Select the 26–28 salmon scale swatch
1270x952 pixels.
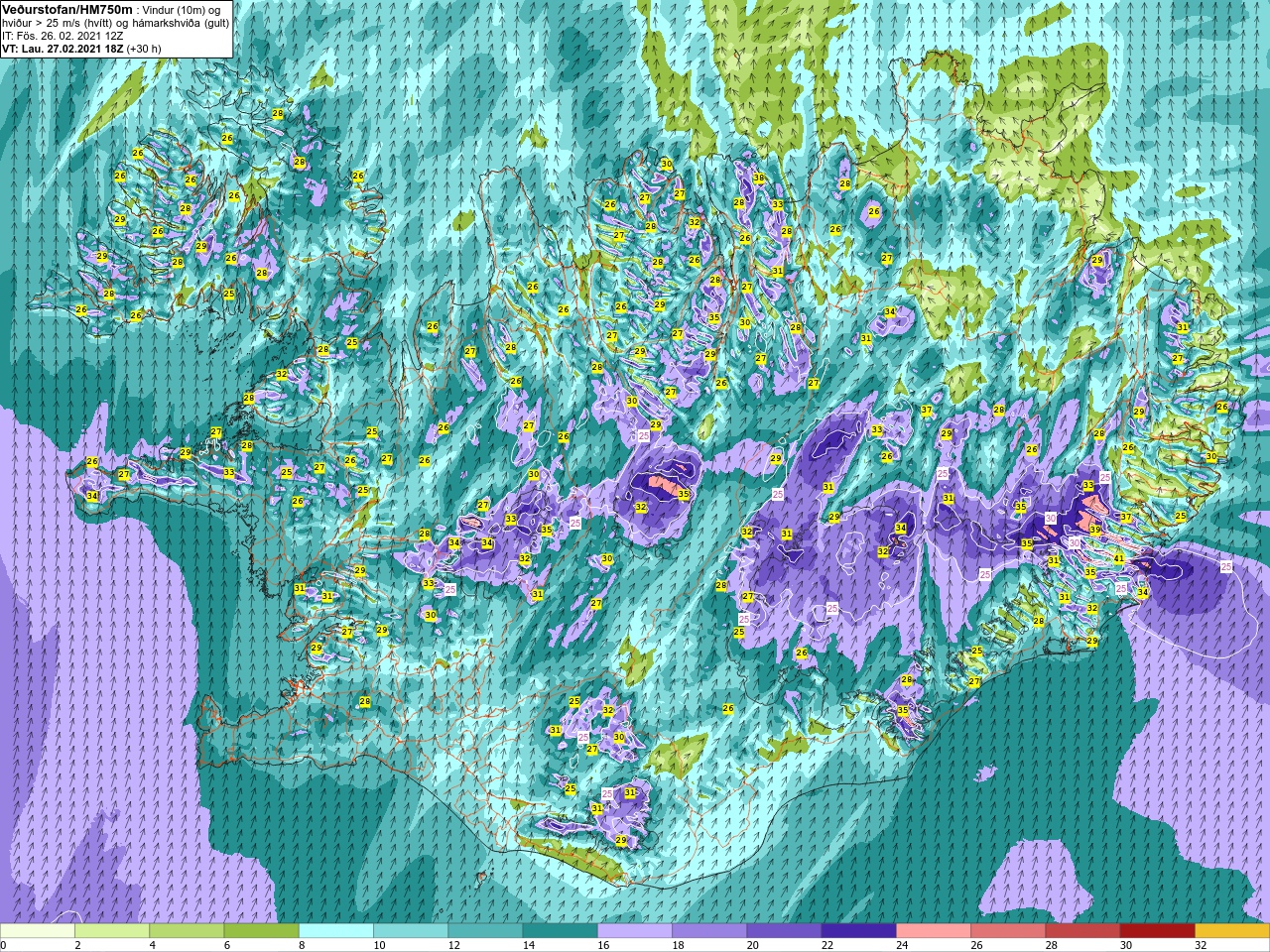pyautogui.click(x=1008, y=931)
